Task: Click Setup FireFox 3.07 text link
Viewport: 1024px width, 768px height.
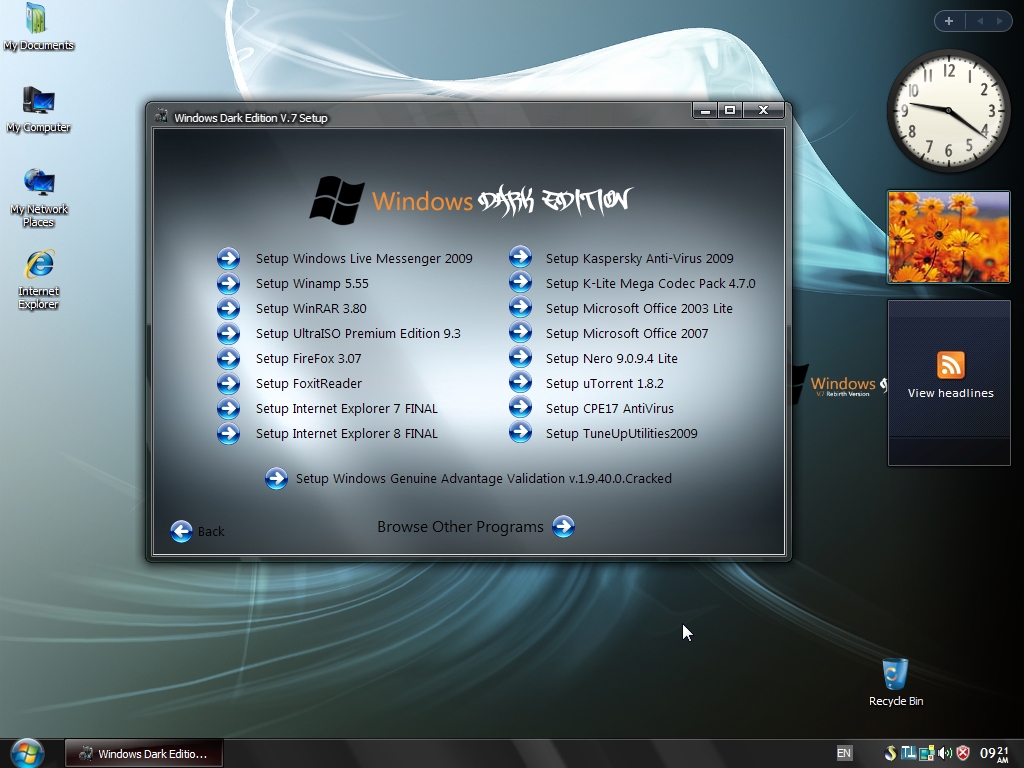Action: (308, 359)
